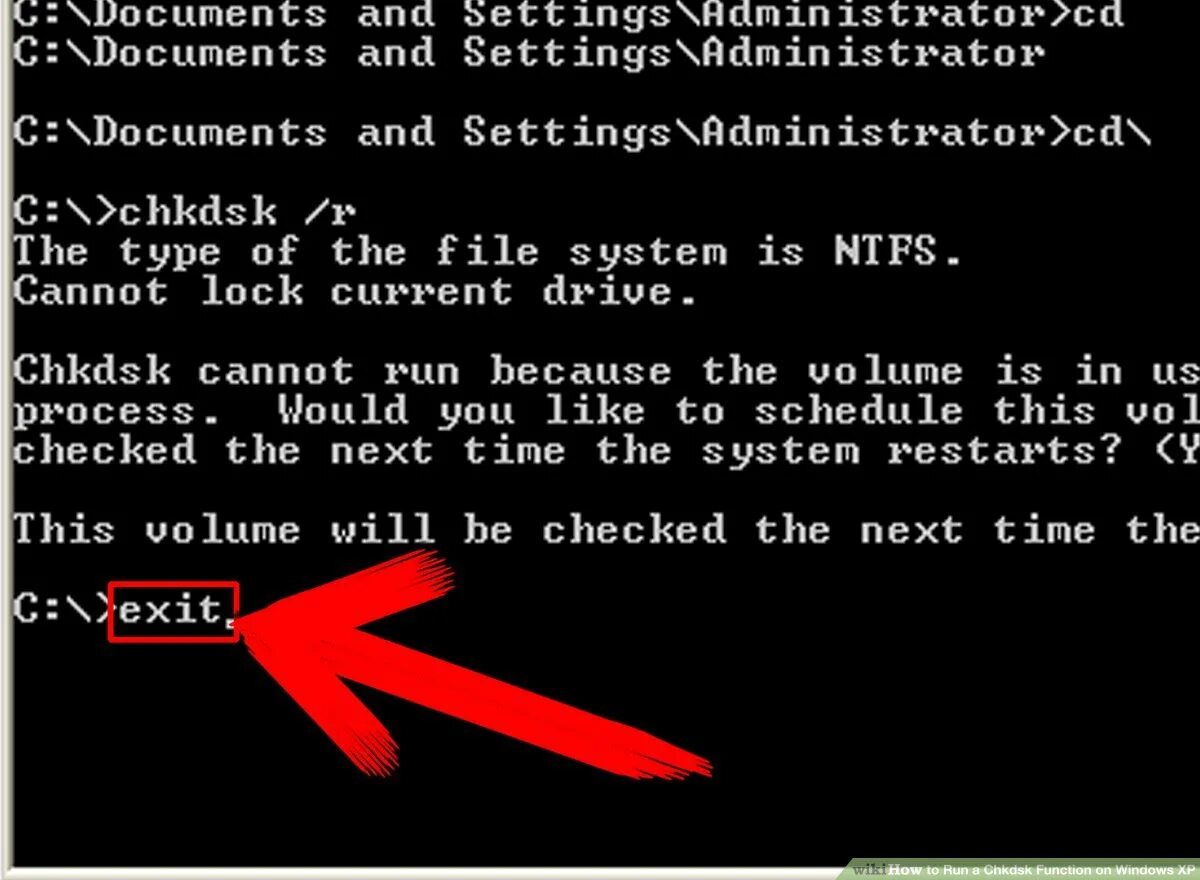The image size is (1200, 880).
Task: Place cursor at the underscore after exit
Action: coord(231,623)
